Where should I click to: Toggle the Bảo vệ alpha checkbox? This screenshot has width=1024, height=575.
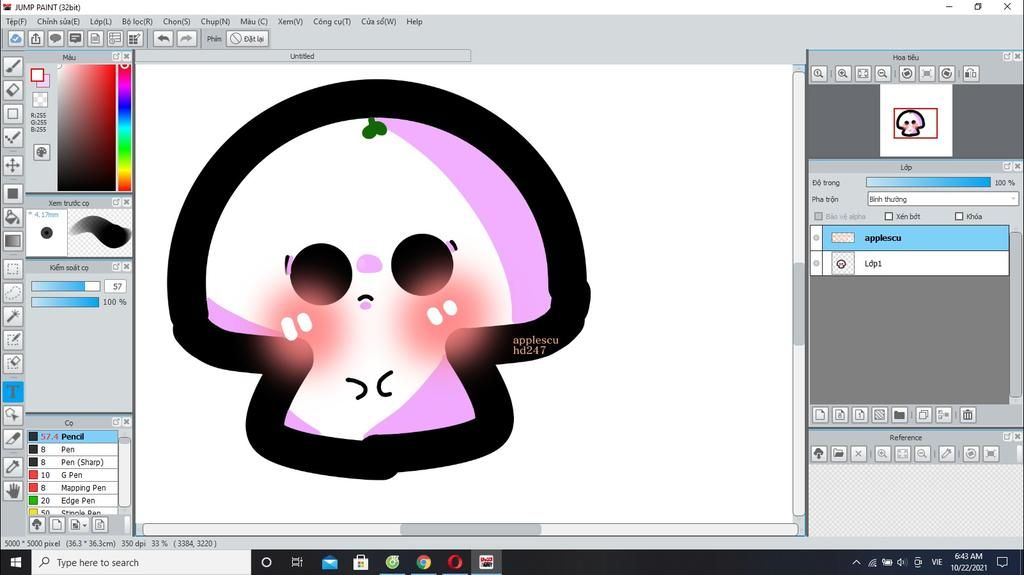[818, 216]
